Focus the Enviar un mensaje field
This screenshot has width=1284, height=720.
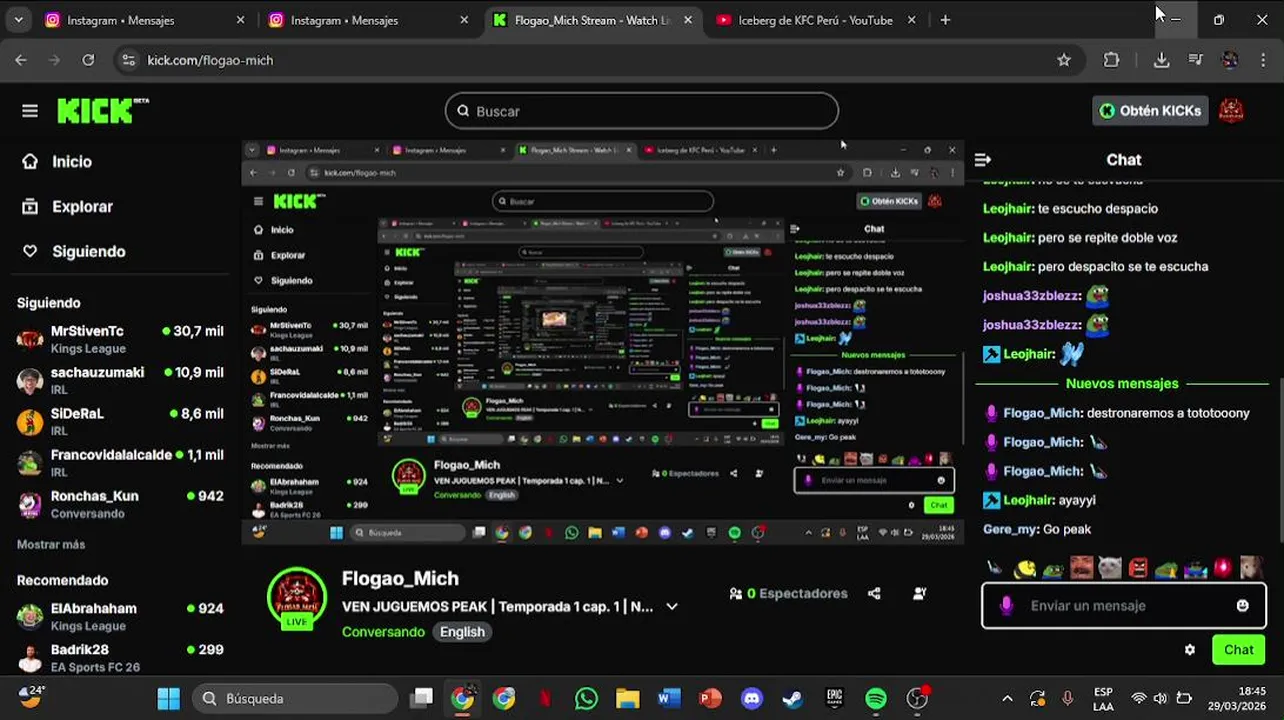click(1126, 605)
